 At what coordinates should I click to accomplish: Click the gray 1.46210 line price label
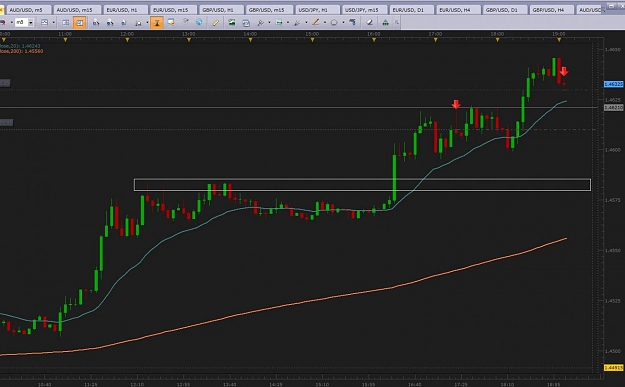[x=614, y=108]
